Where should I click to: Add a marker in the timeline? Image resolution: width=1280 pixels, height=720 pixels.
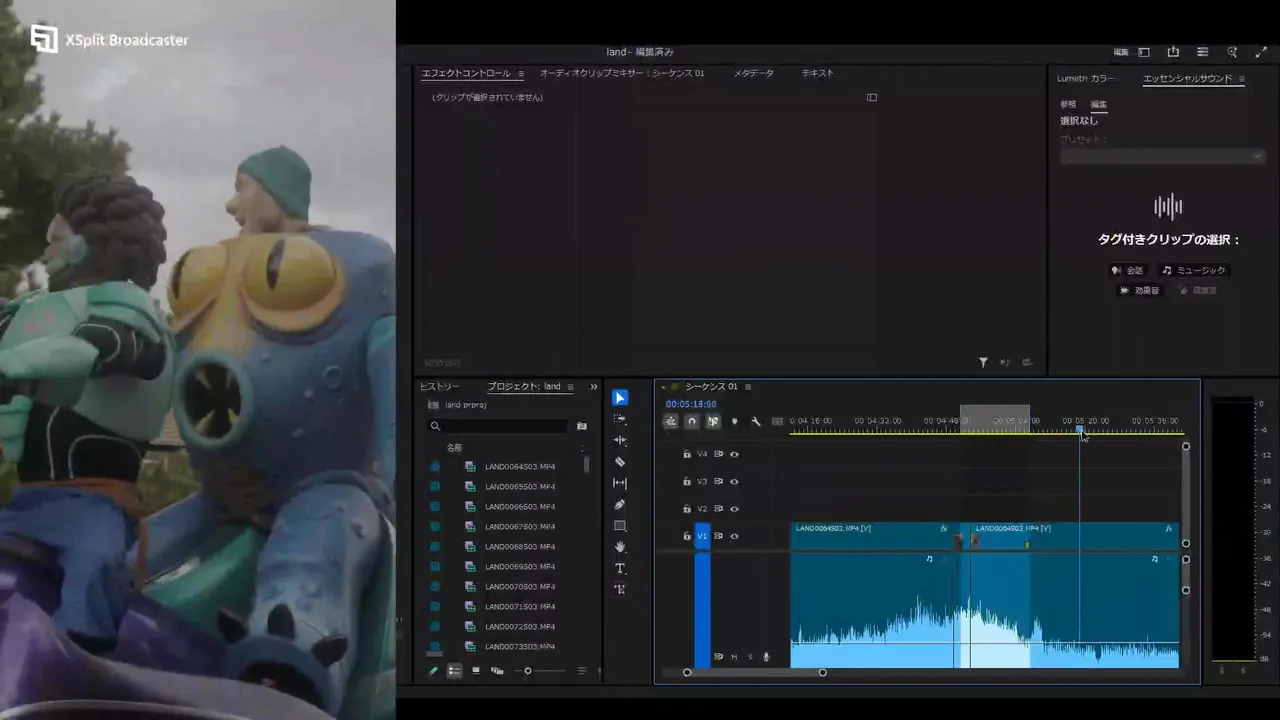(735, 421)
